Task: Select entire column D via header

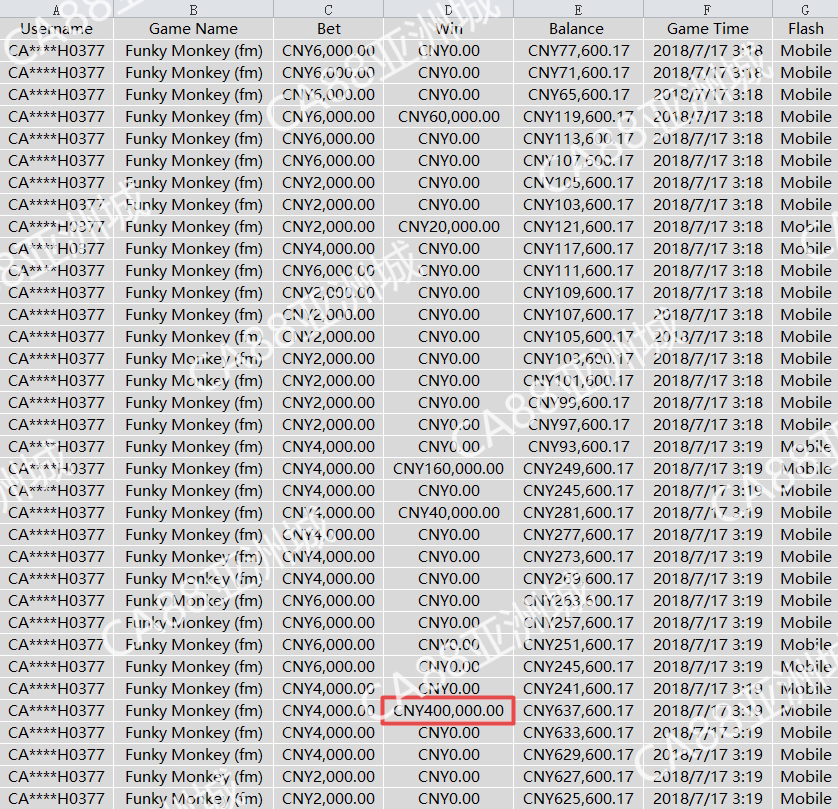Action: 448,9
